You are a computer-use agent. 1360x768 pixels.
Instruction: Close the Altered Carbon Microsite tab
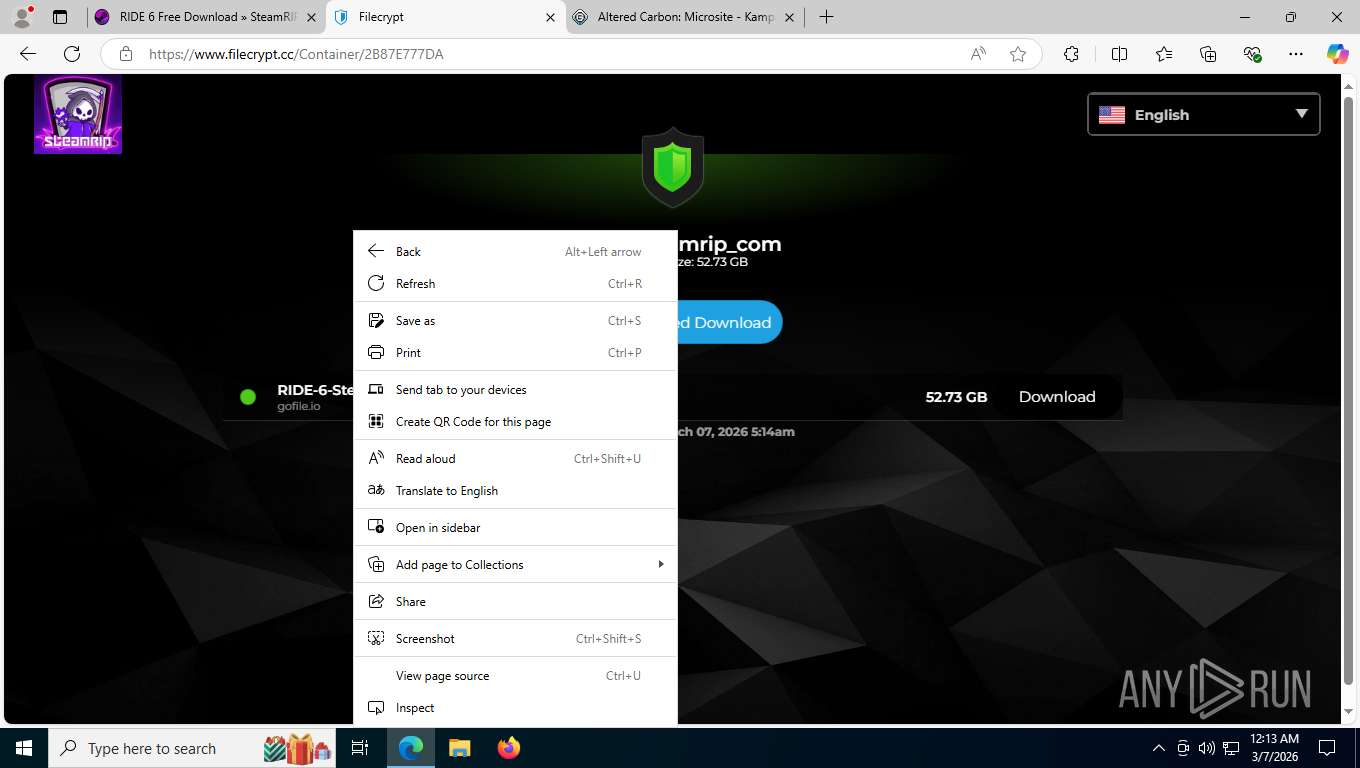(789, 17)
